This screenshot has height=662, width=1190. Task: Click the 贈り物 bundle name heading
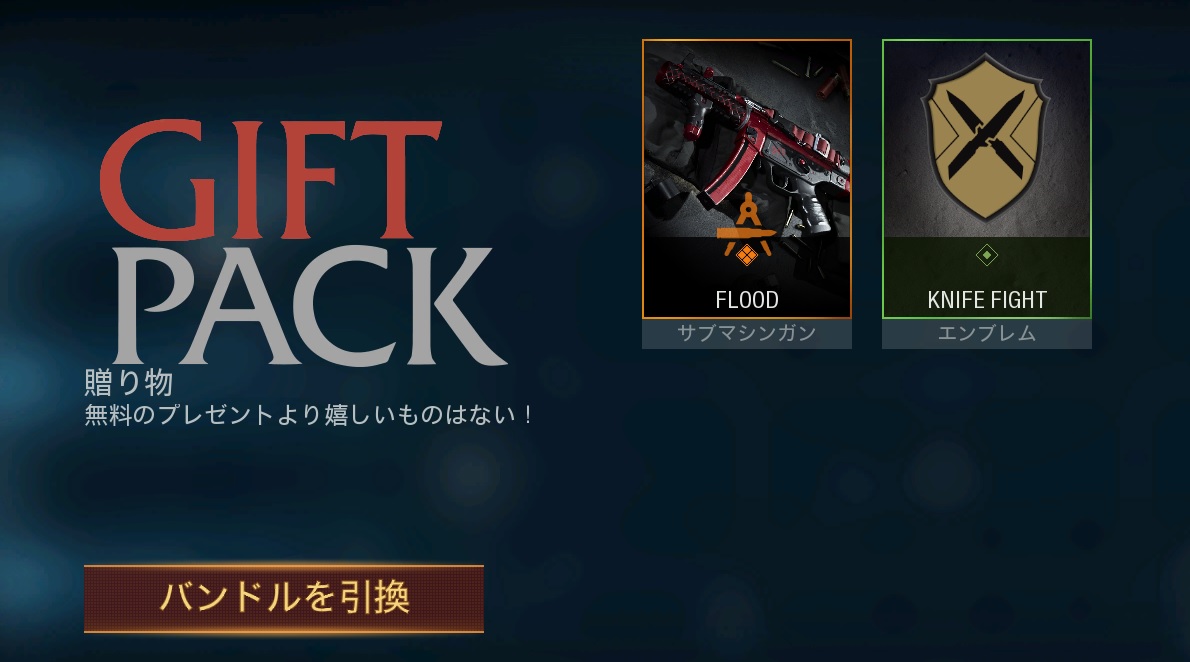pos(129,383)
